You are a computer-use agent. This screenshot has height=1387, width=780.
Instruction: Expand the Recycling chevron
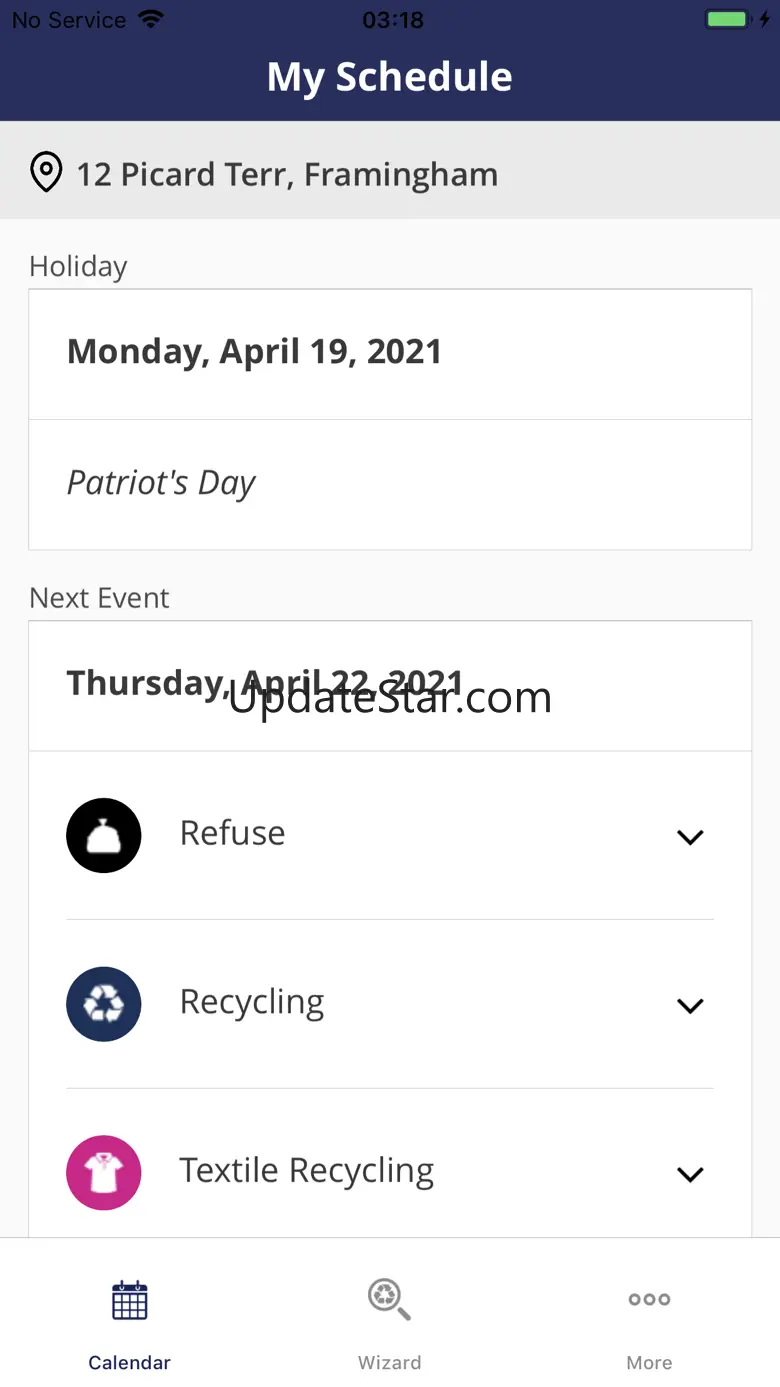(x=690, y=1005)
